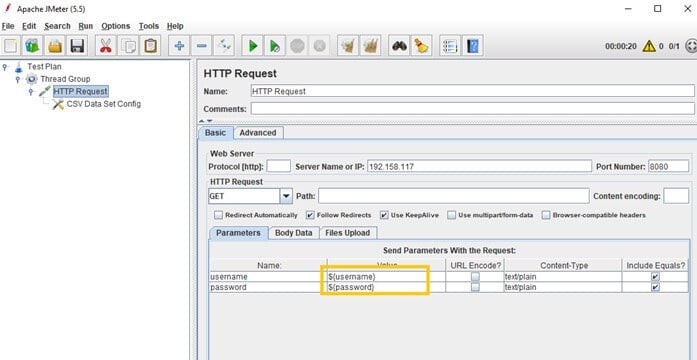The image size is (697, 360).
Task: Click the Port Number field
Action: pyautogui.click(x=669, y=167)
